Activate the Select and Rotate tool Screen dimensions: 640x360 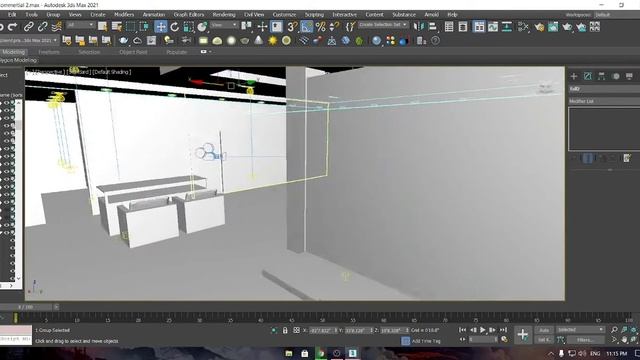(x=175, y=27)
